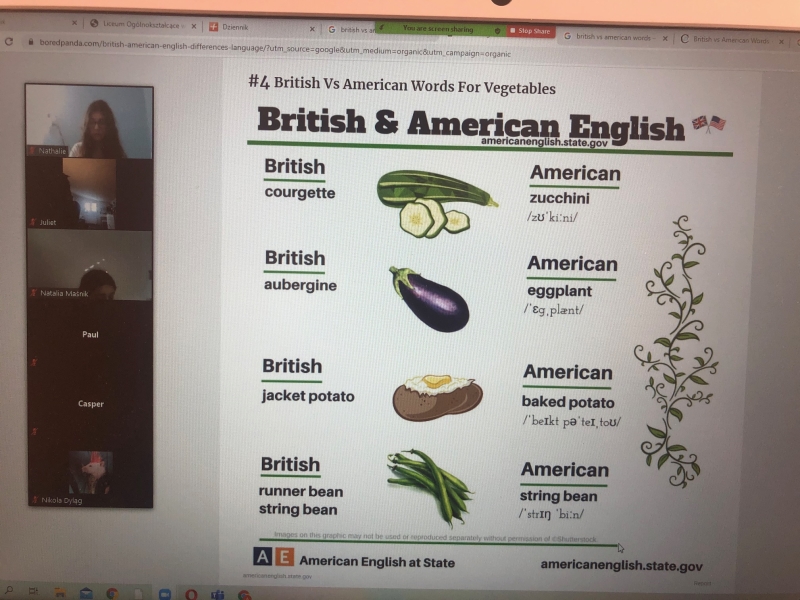800x600 pixels.
Task: Click the padlock site info icon
Action: pyautogui.click(x=31, y=42)
